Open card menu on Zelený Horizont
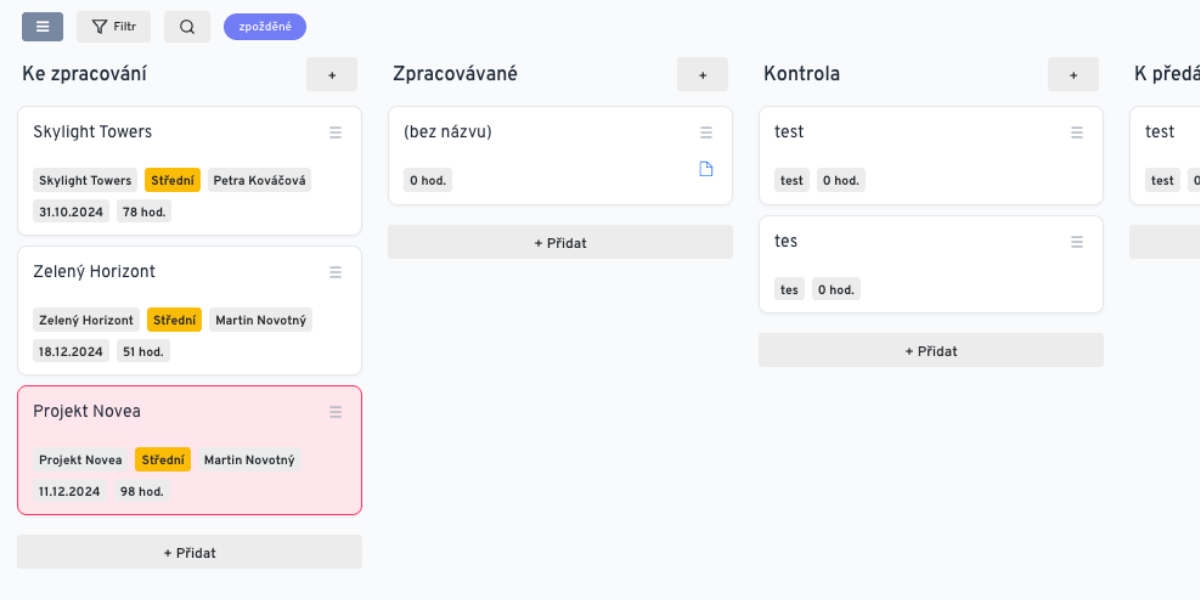The width and height of the screenshot is (1200, 600). point(335,271)
